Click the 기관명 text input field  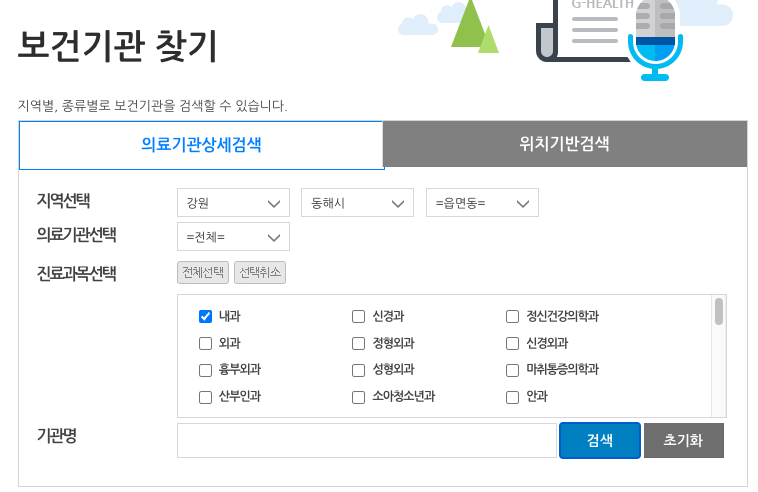click(367, 440)
